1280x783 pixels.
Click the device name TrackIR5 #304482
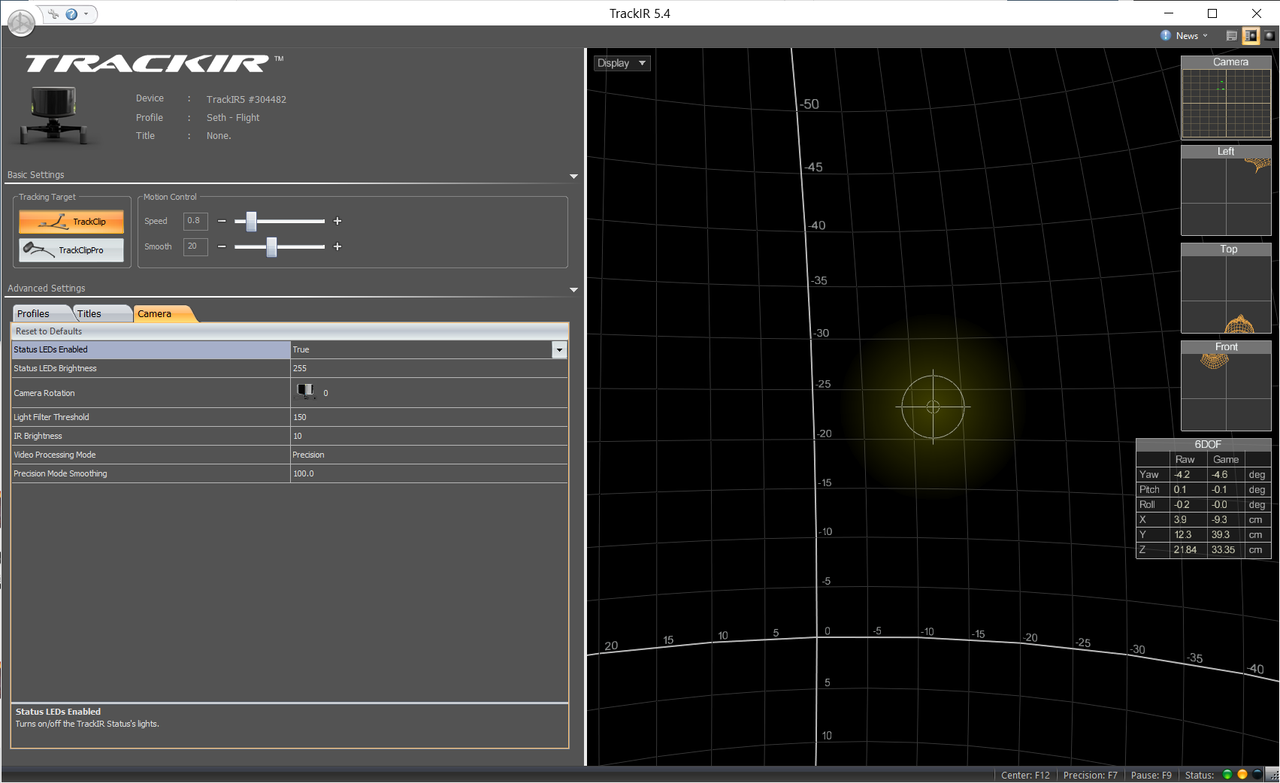(x=246, y=99)
